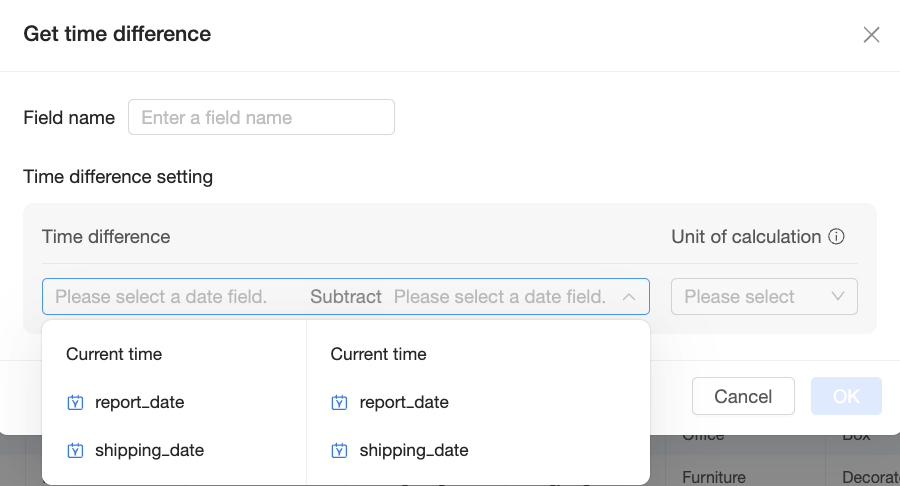Focus the Field name input box
The image size is (900, 486).
pos(261,117)
